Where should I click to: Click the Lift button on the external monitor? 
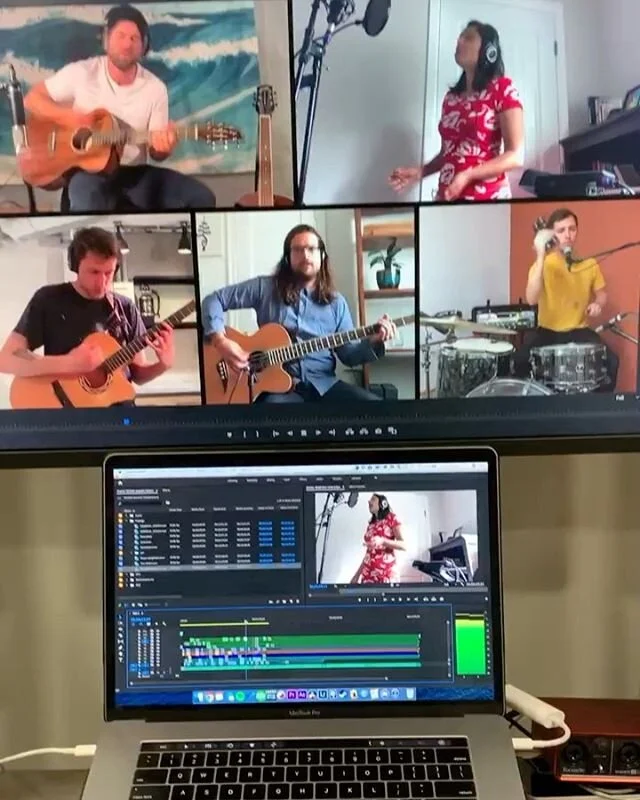tap(350, 432)
